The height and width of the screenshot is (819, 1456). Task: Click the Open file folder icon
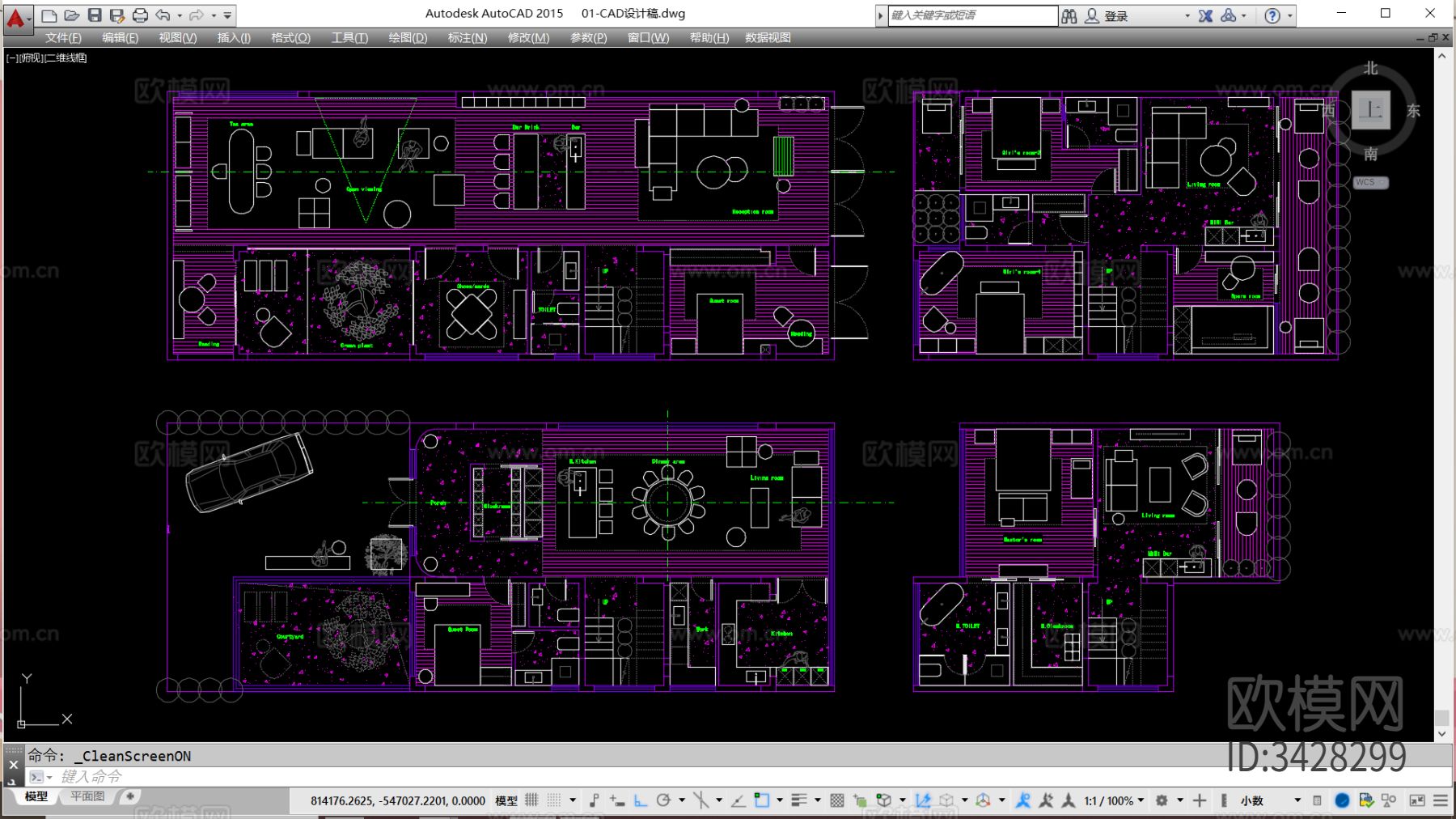(71, 15)
